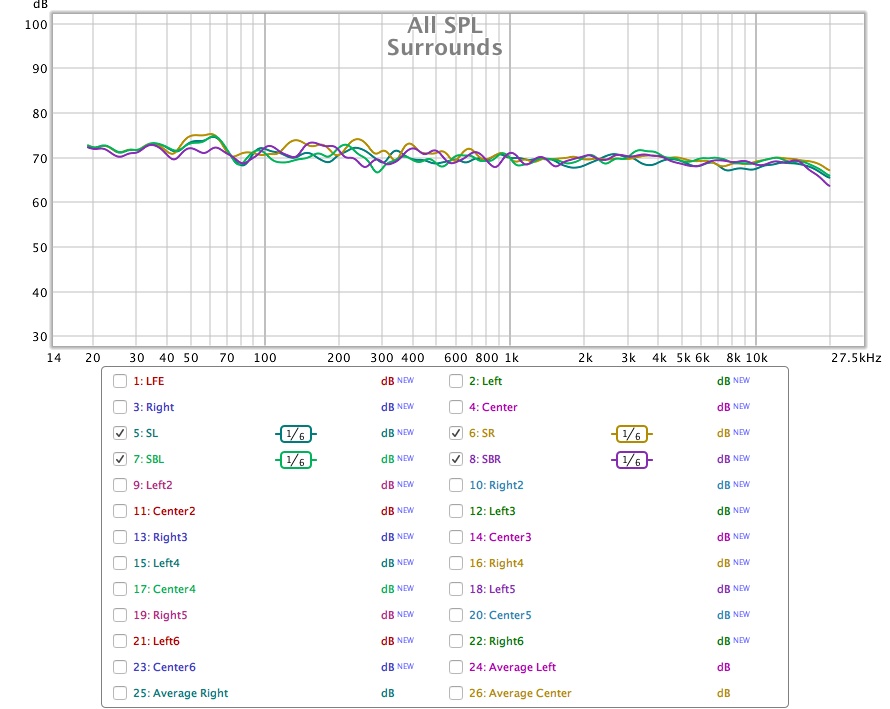Enable the 18: Left5 trace checkbox
This screenshot has width=890, height=709.
click(x=456, y=589)
